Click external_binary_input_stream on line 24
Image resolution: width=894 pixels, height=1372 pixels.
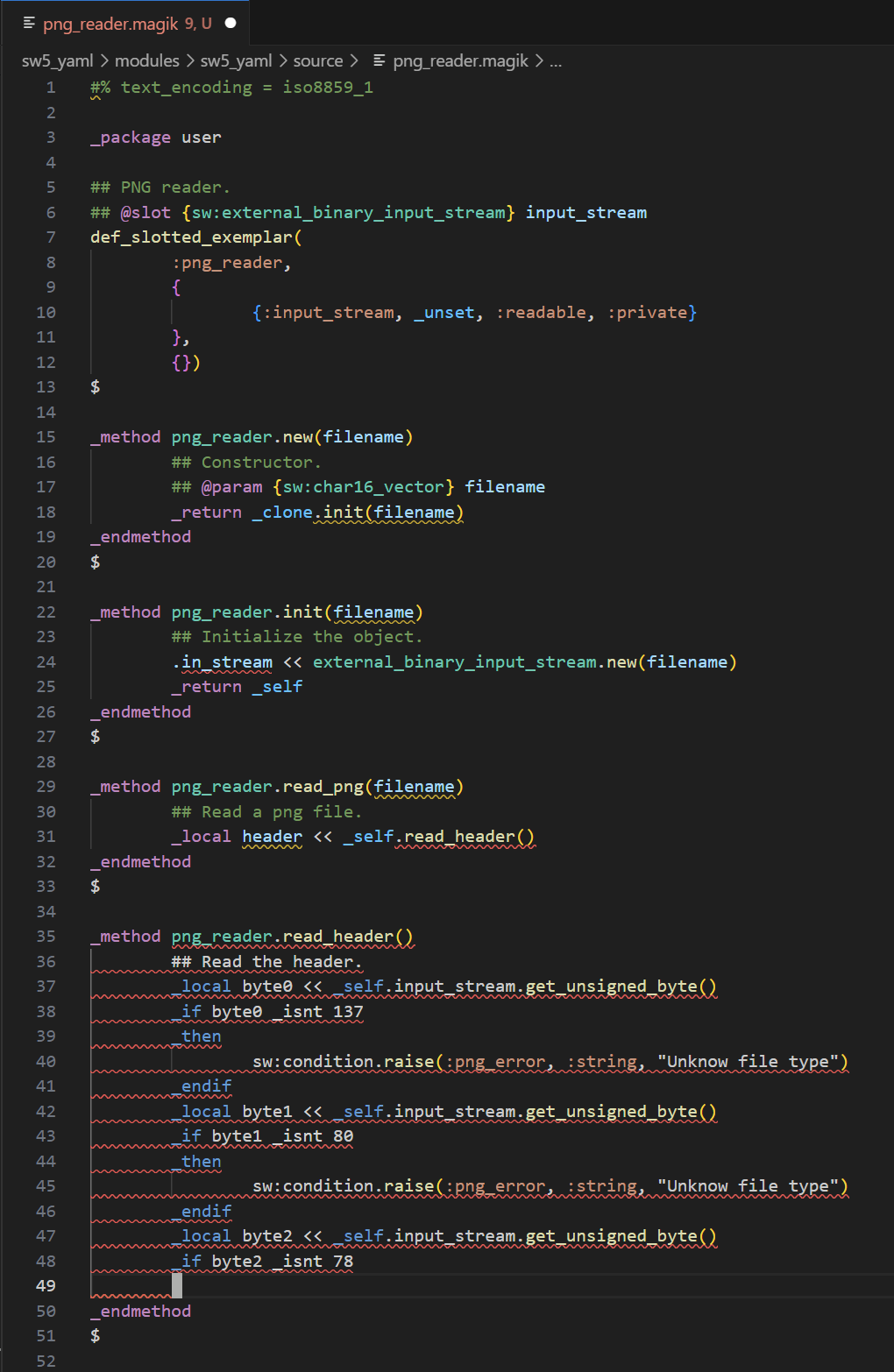454,662
